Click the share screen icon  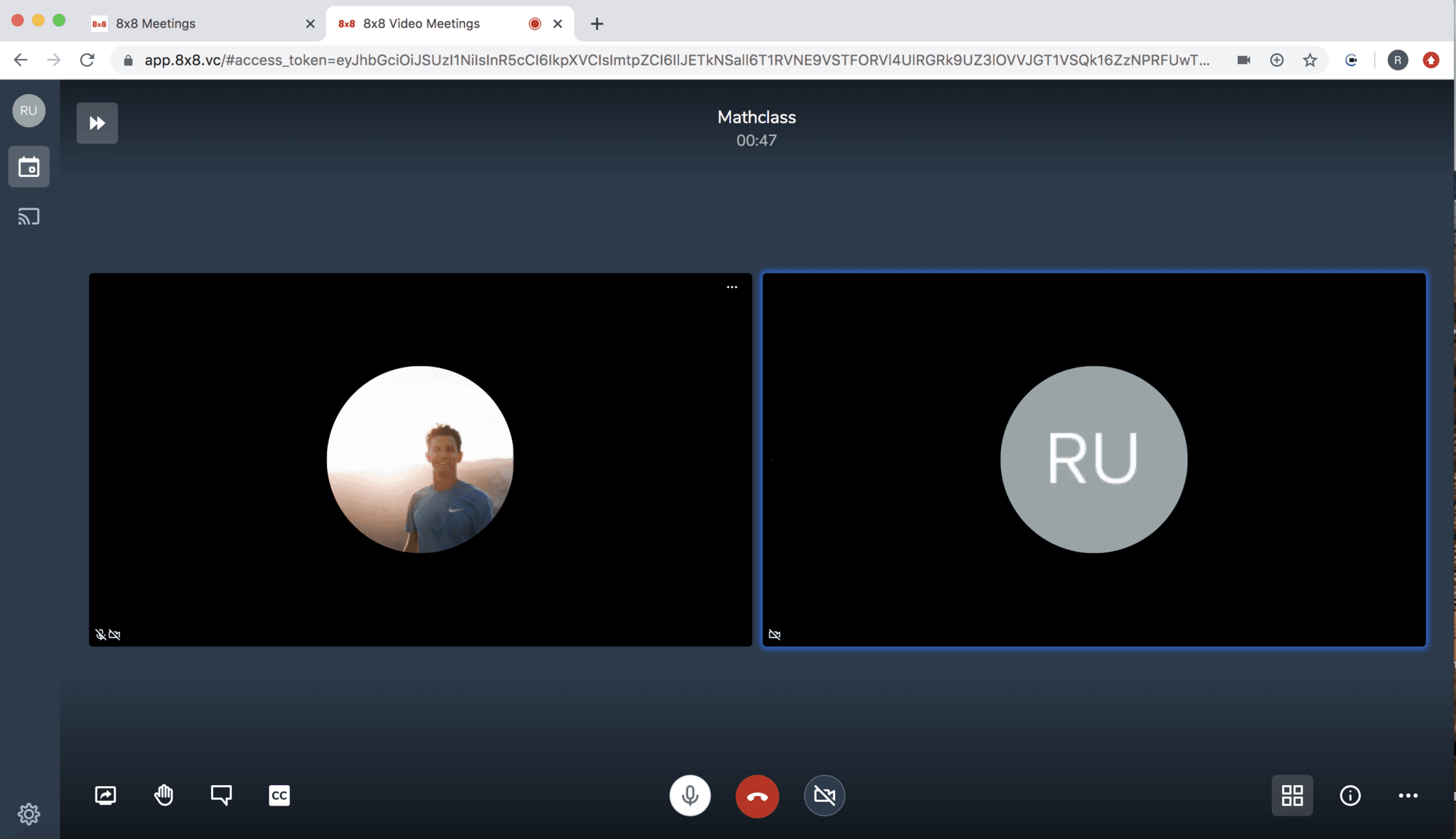click(106, 795)
